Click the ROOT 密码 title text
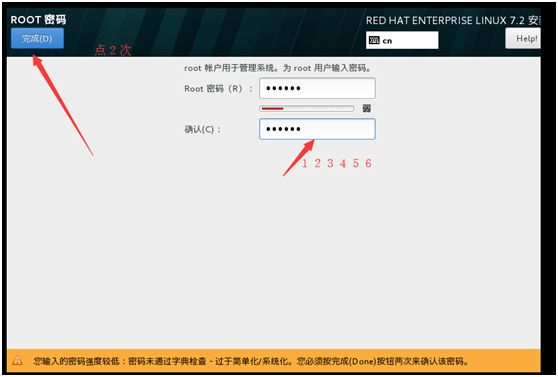The image size is (558, 377). [x=38, y=20]
